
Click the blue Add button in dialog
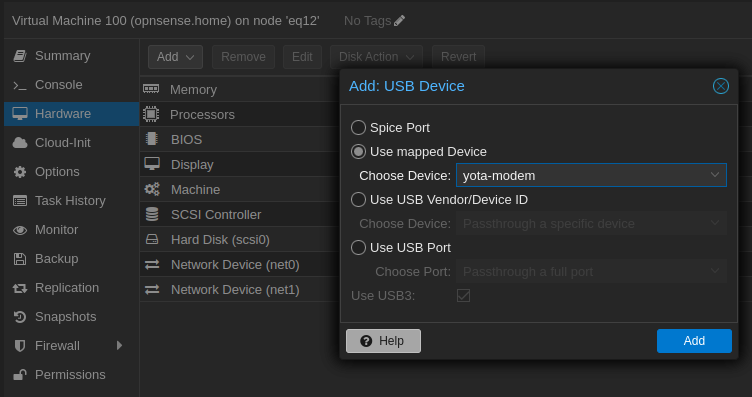694,341
